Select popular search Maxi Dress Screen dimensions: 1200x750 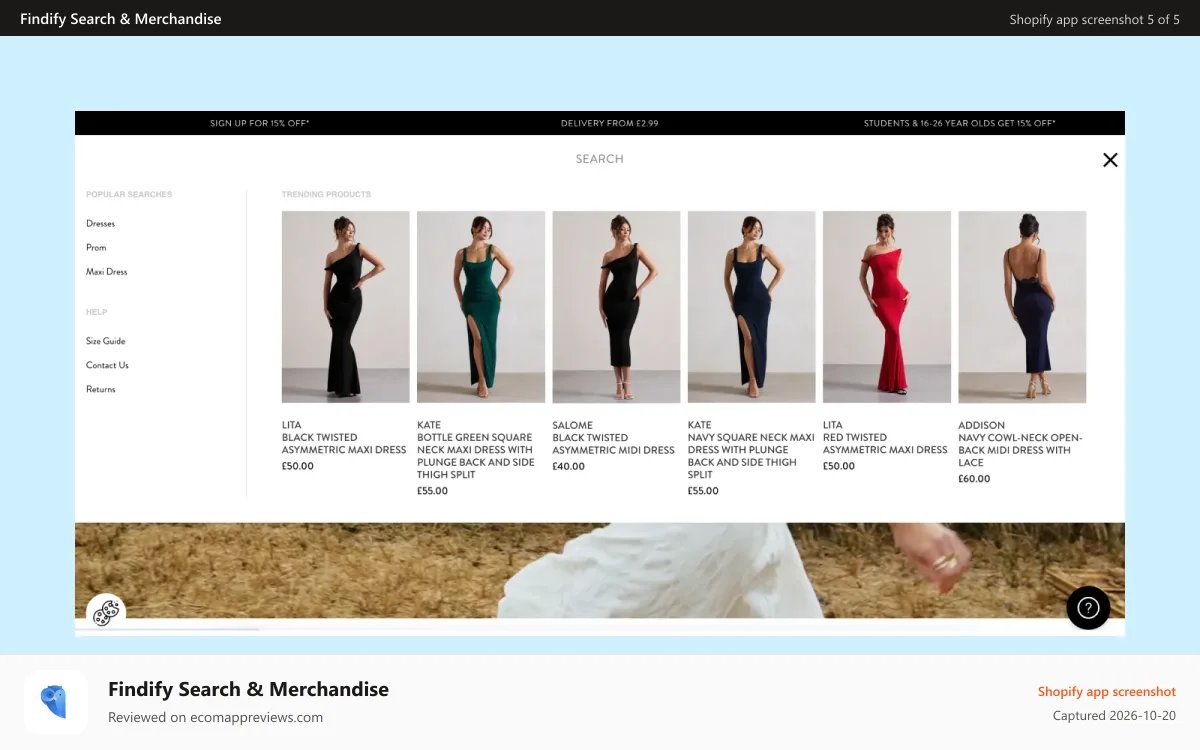coord(107,272)
